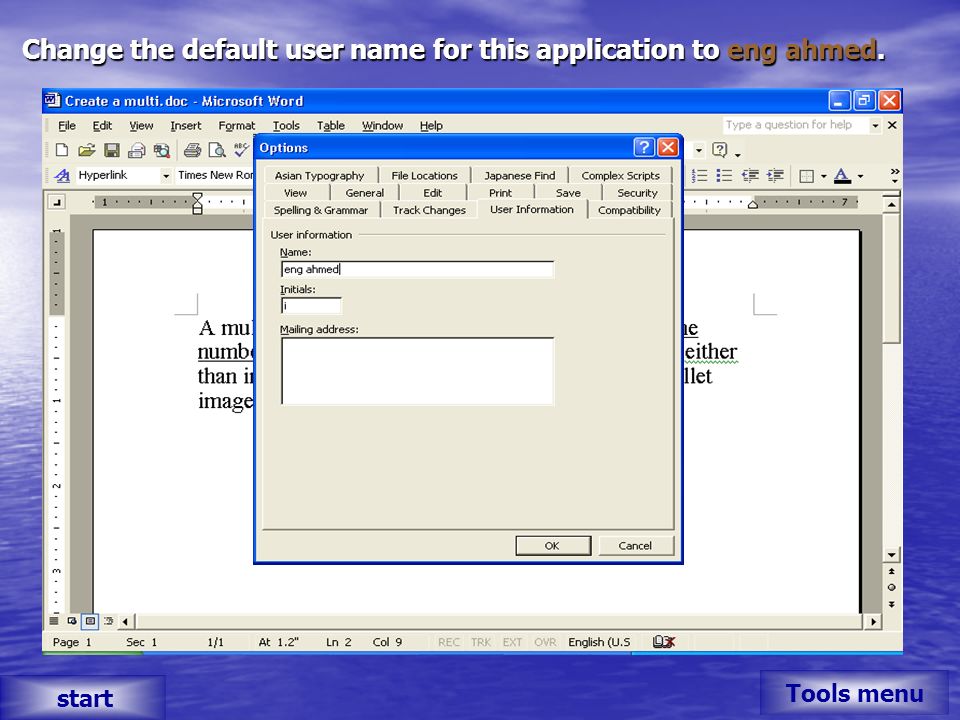Click the start button

[x=83, y=698]
